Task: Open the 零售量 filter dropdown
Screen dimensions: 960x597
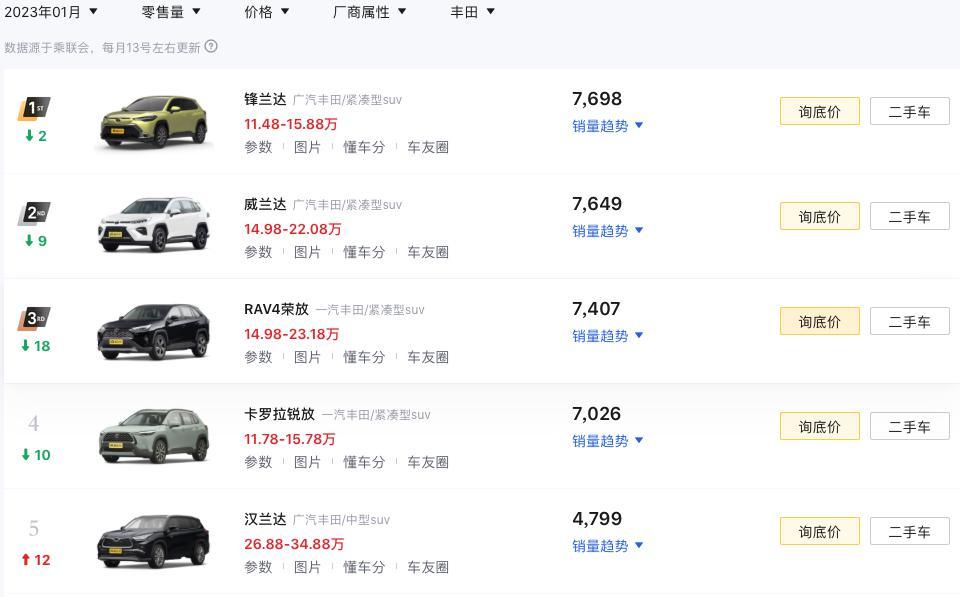Action: [x=171, y=12]
